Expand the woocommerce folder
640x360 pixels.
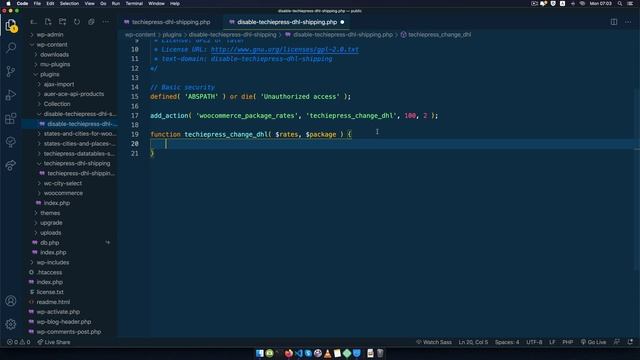[x=63, y=193]
